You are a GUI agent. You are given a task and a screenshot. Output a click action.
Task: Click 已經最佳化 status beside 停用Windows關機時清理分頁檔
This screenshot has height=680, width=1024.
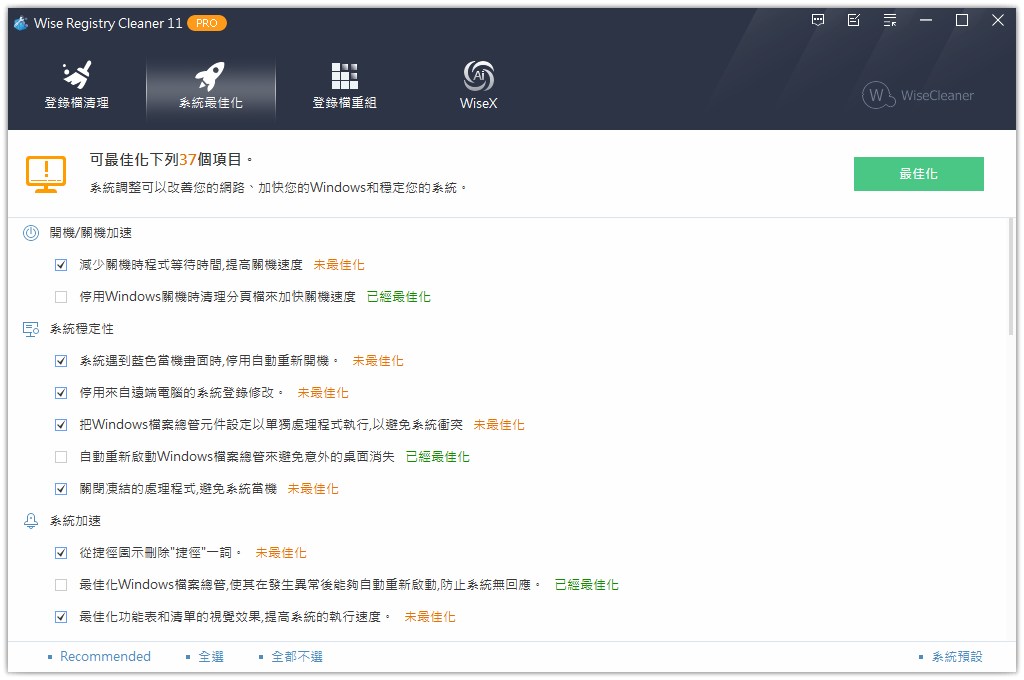pyautogui.click(x=398, y=297)
